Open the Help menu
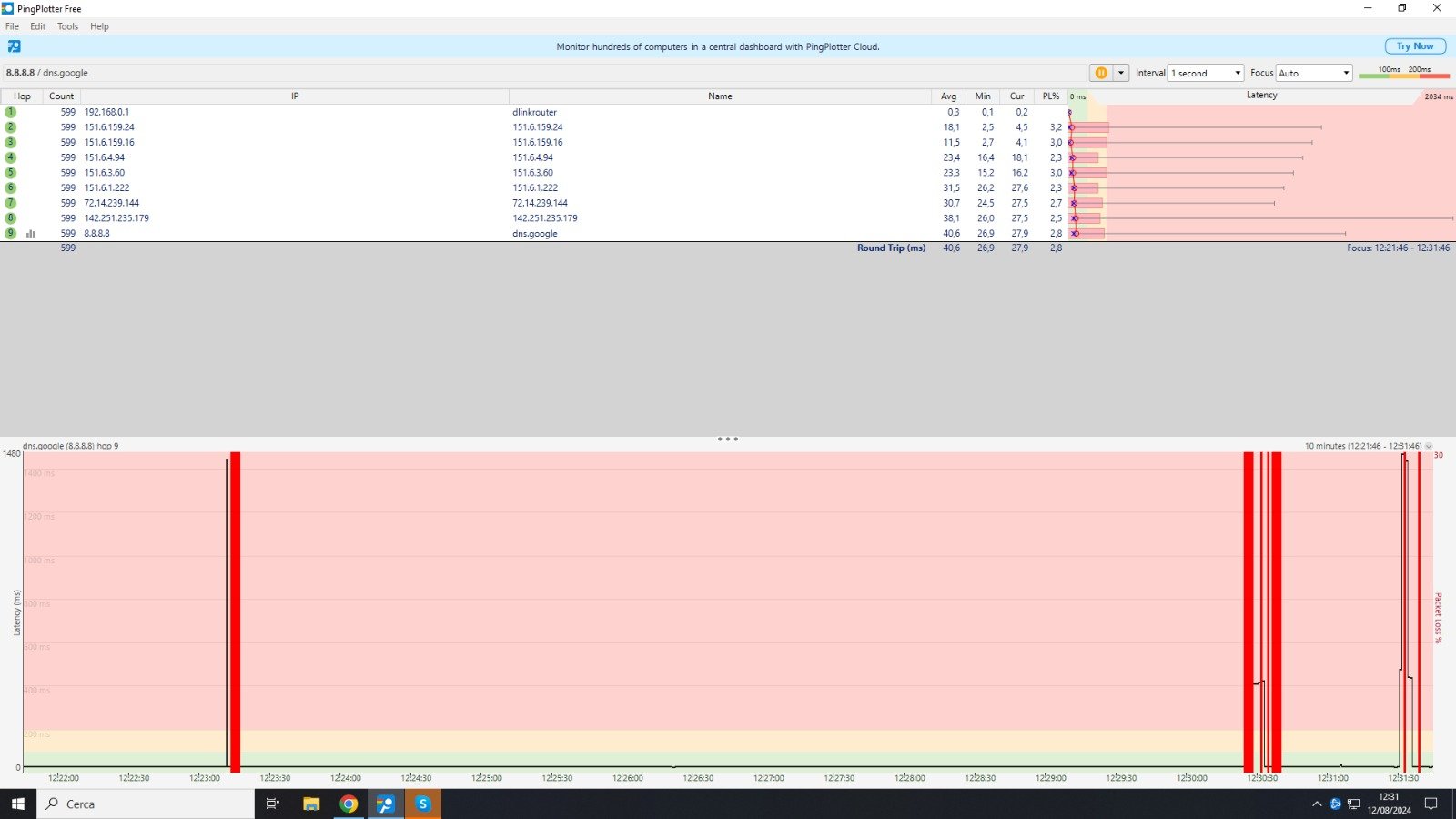Image resolution: width=1456 pixels, height=819 pixels. coord(99,26)
